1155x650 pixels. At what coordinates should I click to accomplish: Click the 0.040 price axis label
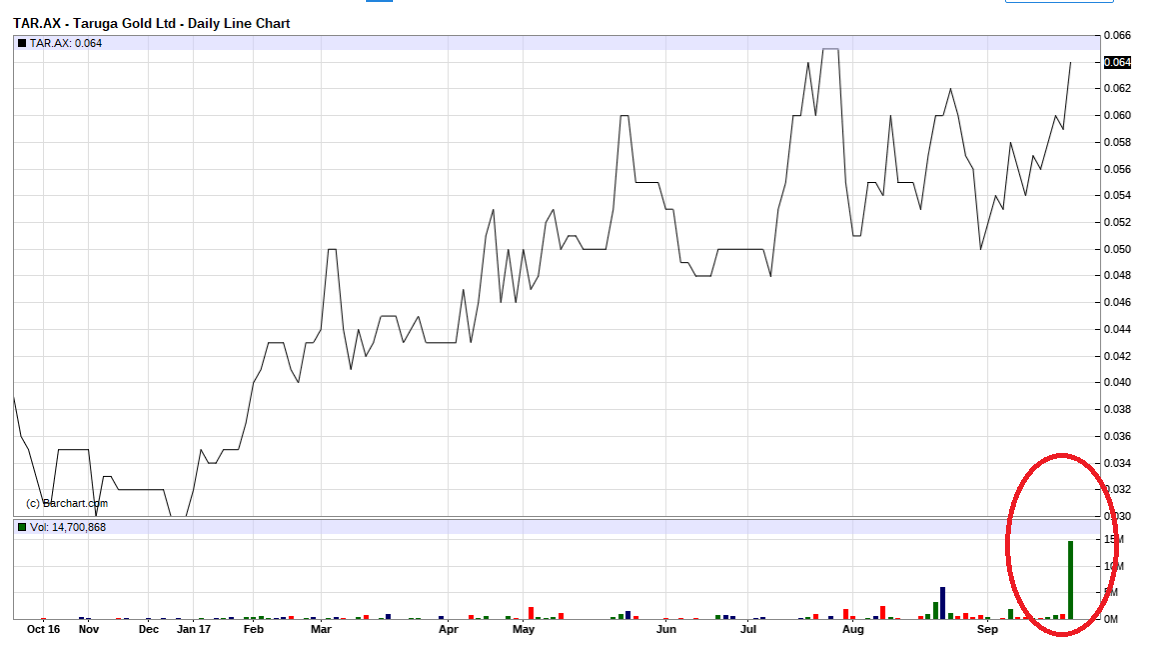click(x=1117, y=382)
